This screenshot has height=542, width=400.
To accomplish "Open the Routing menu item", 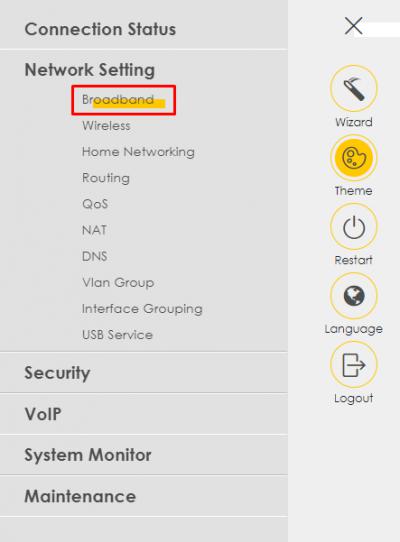I will (x=106, y=178).
